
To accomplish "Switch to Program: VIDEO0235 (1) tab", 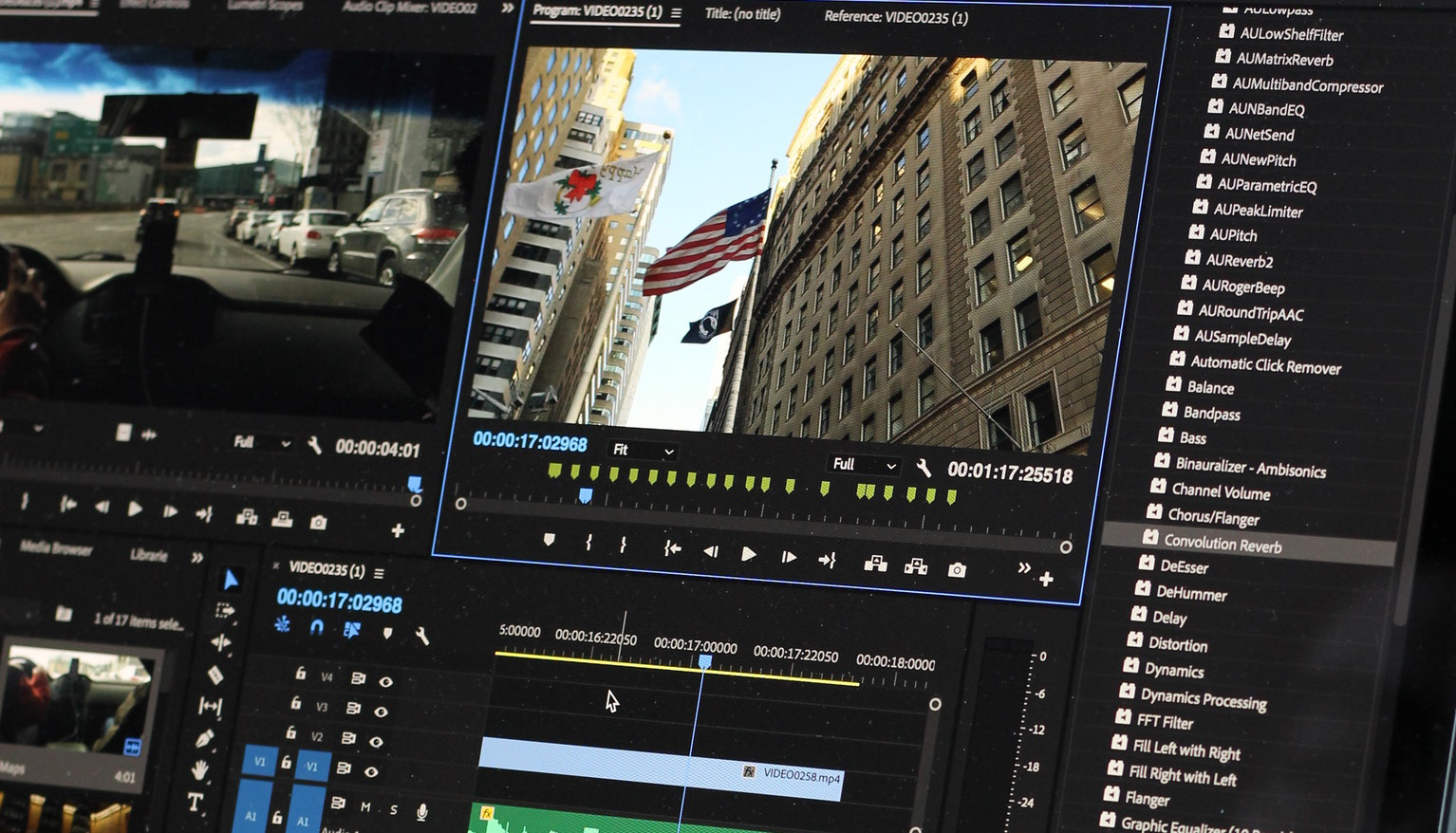I will [x=597, y=12].
